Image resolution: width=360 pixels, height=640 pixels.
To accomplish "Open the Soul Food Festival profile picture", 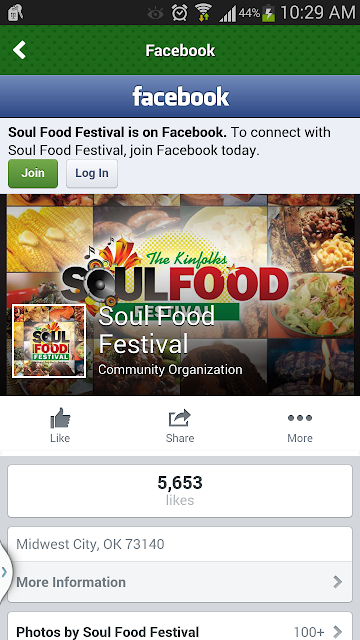I will click(x=49, y=341).
